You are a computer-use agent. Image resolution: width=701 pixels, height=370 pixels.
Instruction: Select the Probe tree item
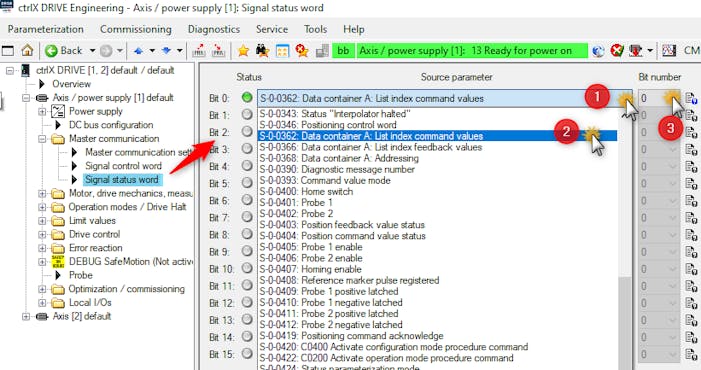pyautogui.click(x=80, y=275)
